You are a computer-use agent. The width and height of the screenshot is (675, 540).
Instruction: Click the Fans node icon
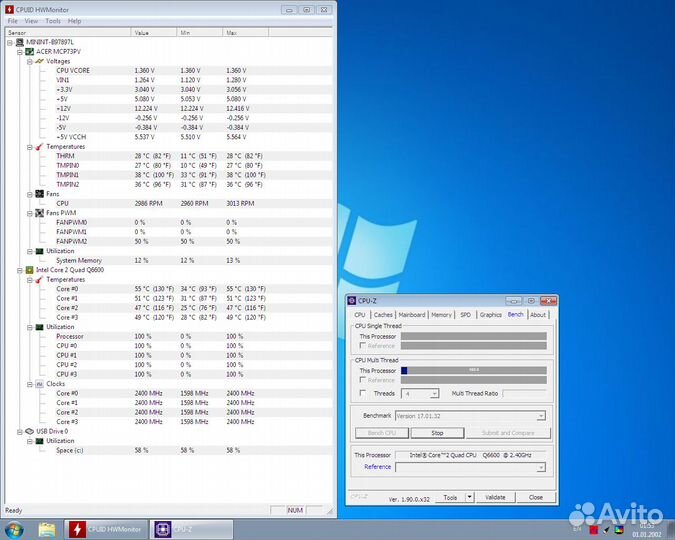click(40, 194)
